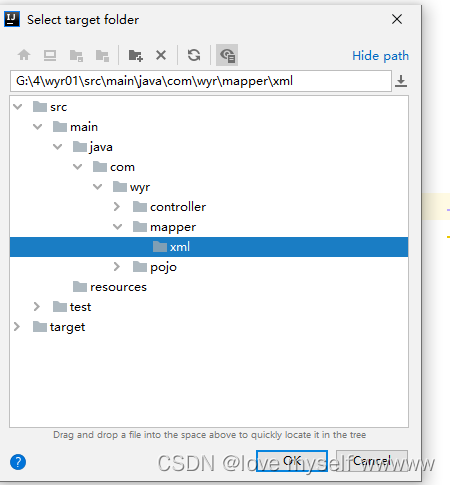This screenshot has height=485, width=450.
Task: Create a New Folder toolbar icon
Action: tap(136, 55)
